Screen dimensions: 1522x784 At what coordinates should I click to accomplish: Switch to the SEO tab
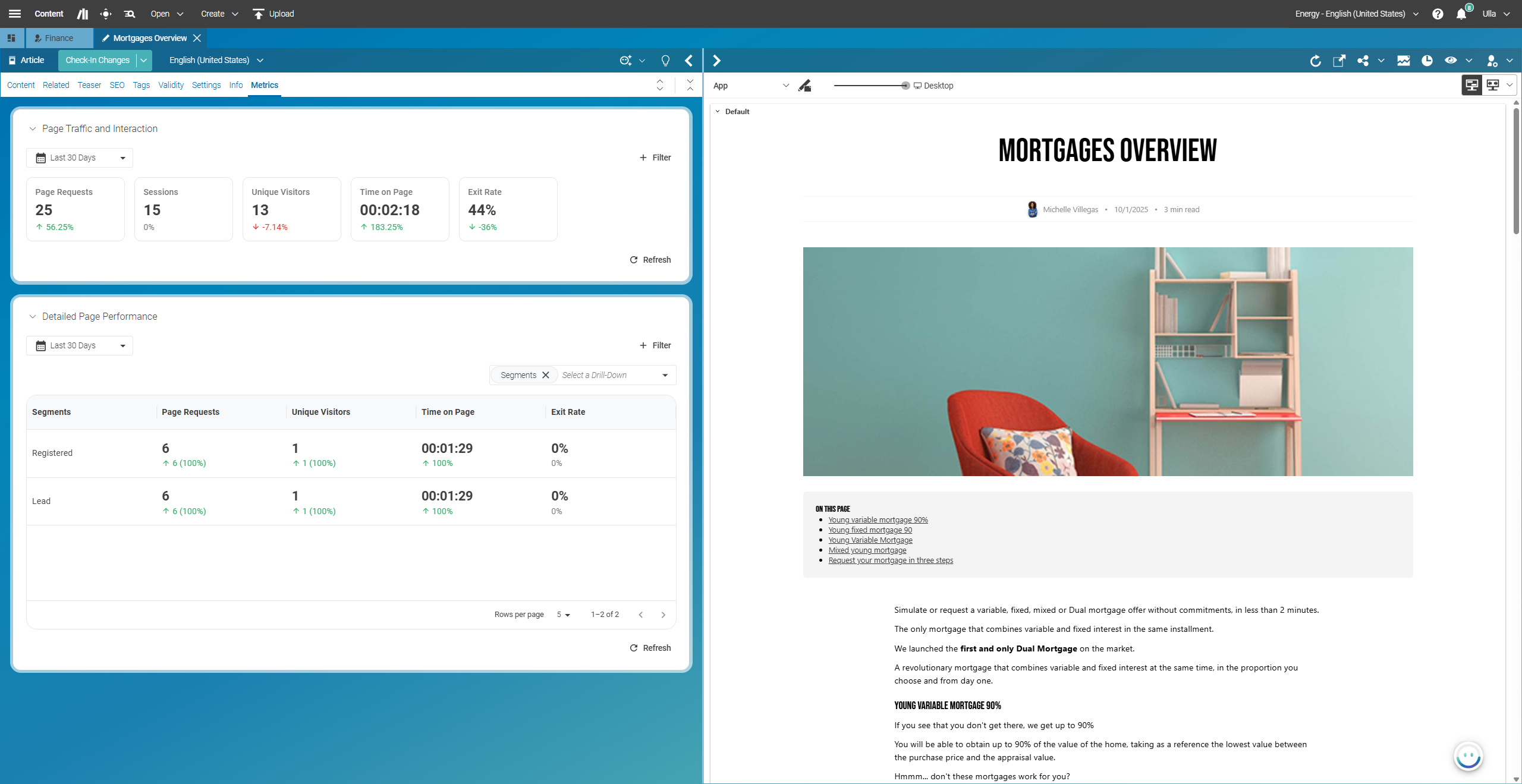(x=117, y=85)
